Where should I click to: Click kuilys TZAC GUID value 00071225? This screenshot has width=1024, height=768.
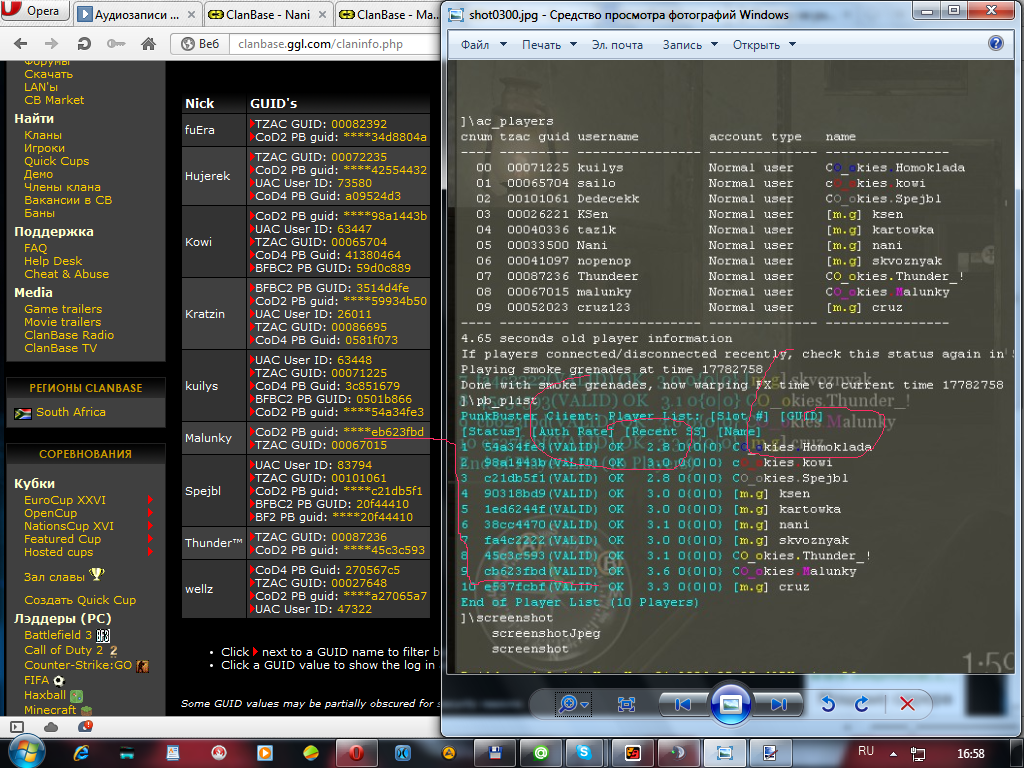359,373
